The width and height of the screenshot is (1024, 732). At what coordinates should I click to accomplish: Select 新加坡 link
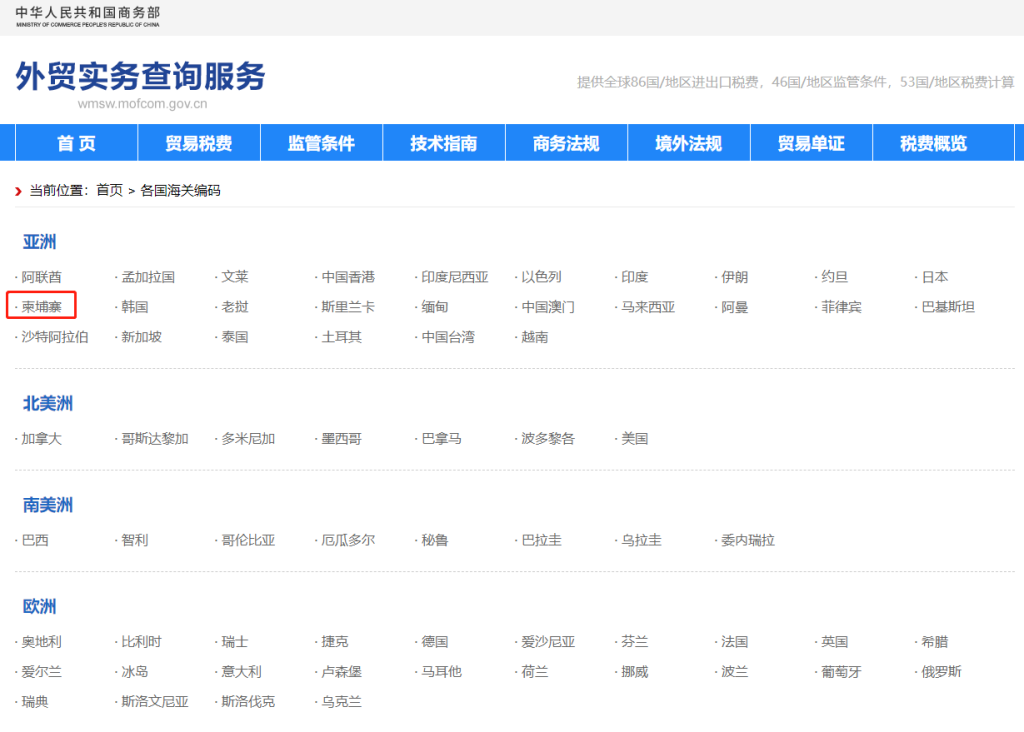pos(142,337)
